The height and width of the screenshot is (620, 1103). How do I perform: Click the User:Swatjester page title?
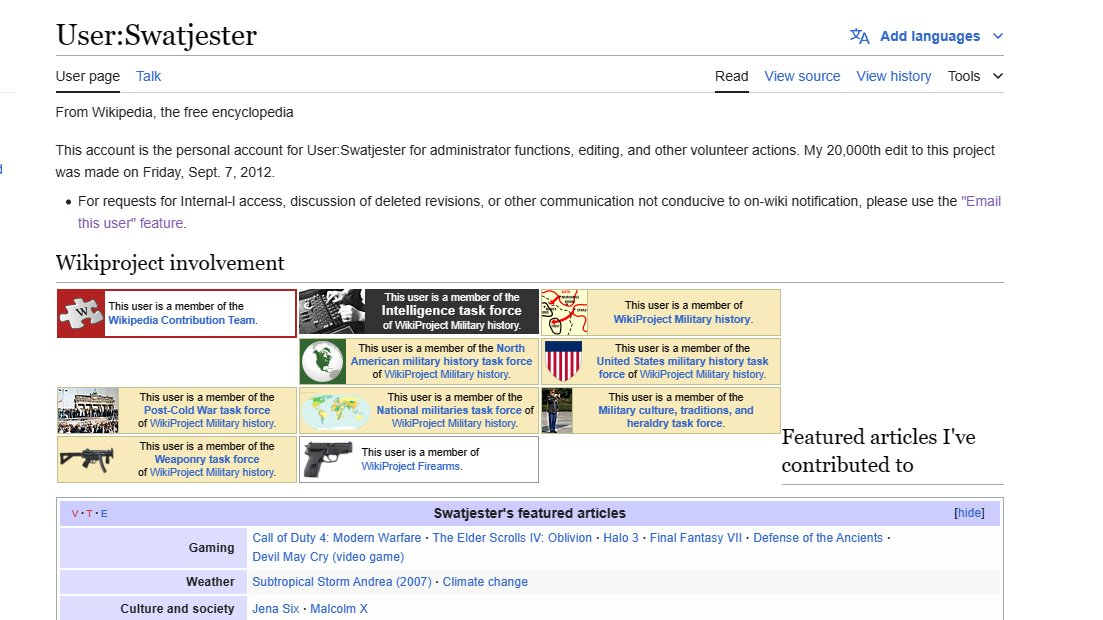click(x=156, y=35)
